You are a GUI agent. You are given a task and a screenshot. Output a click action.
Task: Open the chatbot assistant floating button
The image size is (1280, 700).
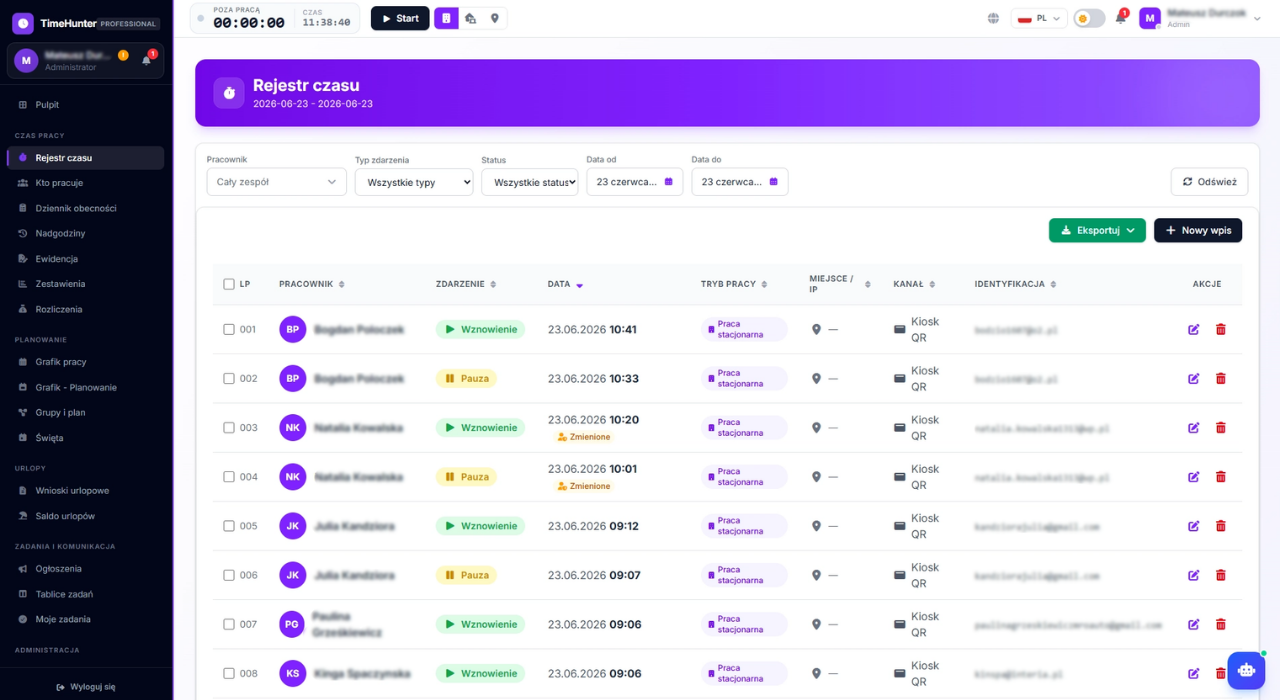tap(1246, 670)
